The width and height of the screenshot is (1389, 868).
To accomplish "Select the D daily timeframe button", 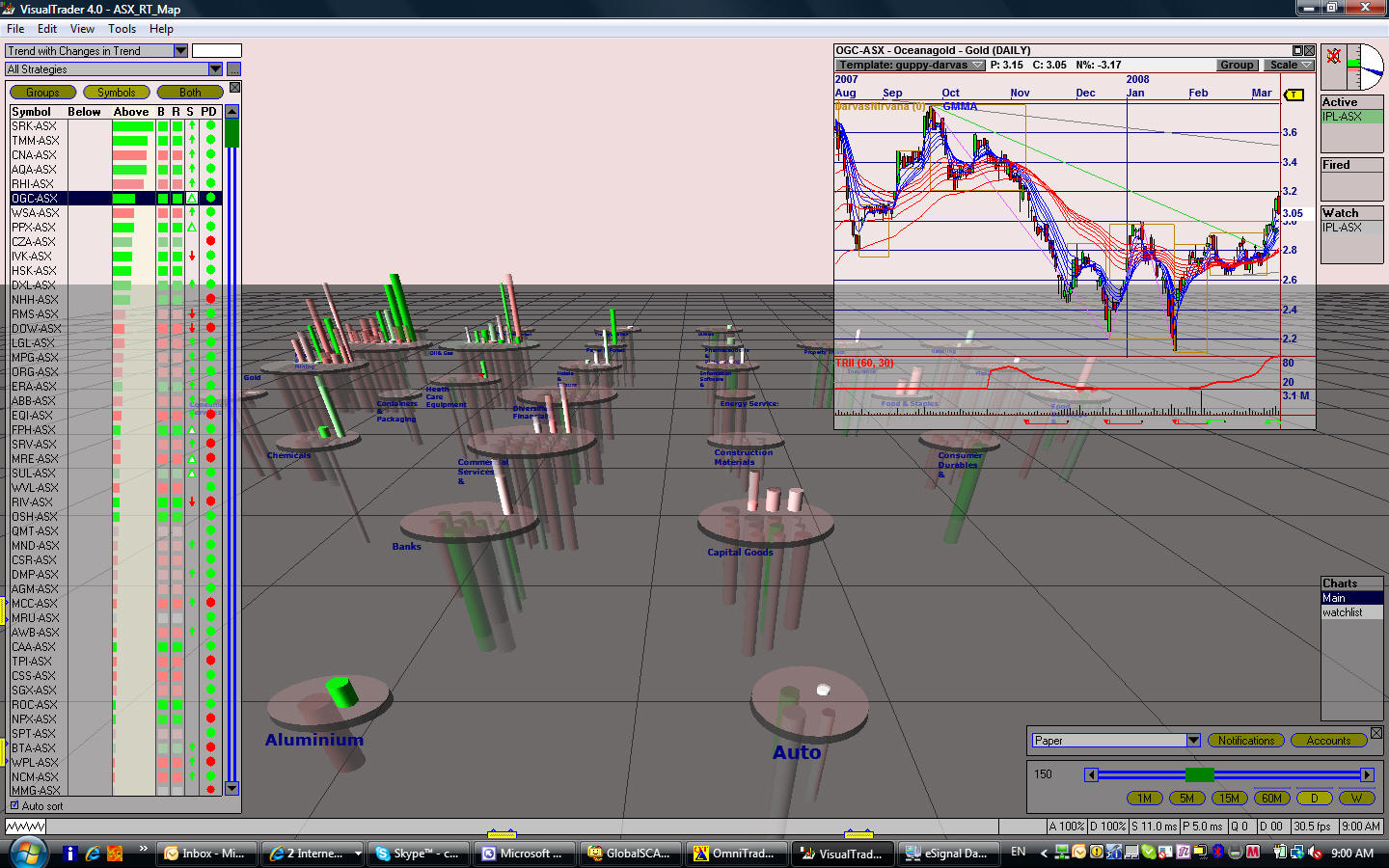I will click(x=1315, y=798).
